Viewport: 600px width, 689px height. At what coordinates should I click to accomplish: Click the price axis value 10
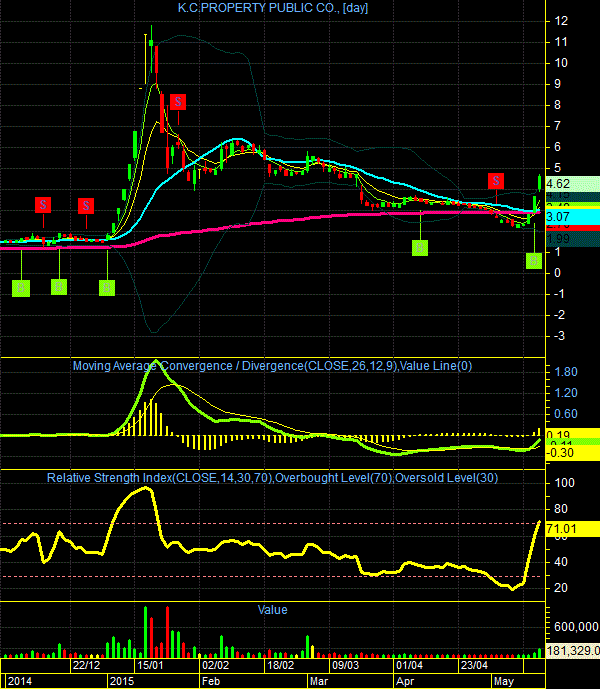561,63
